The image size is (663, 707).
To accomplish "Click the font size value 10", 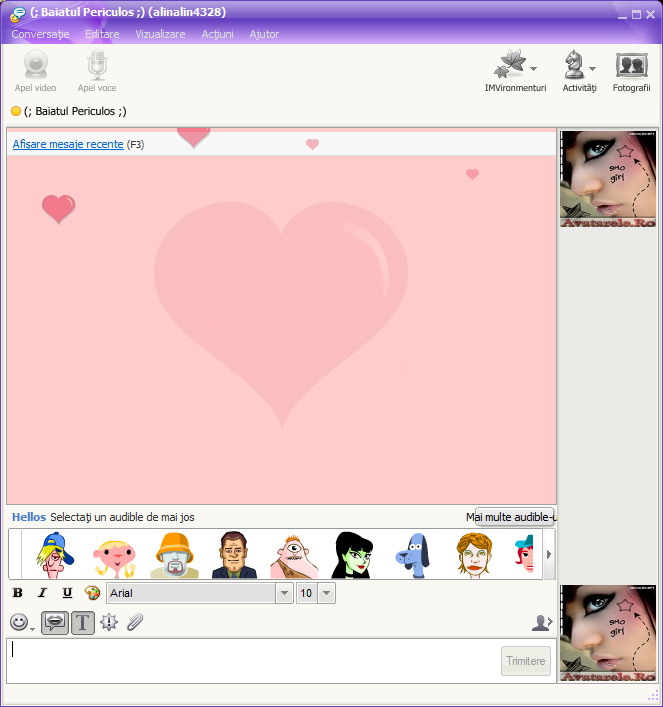I will click(307, 593).
